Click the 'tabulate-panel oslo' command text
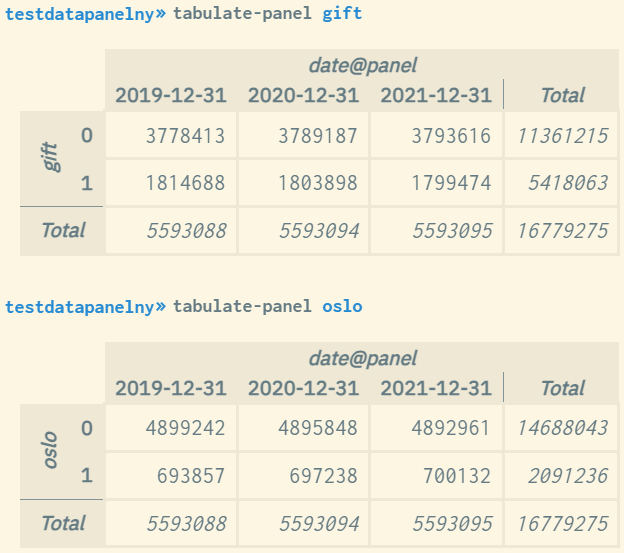Viewport: 624px width, 553px height. coord(267,306)
